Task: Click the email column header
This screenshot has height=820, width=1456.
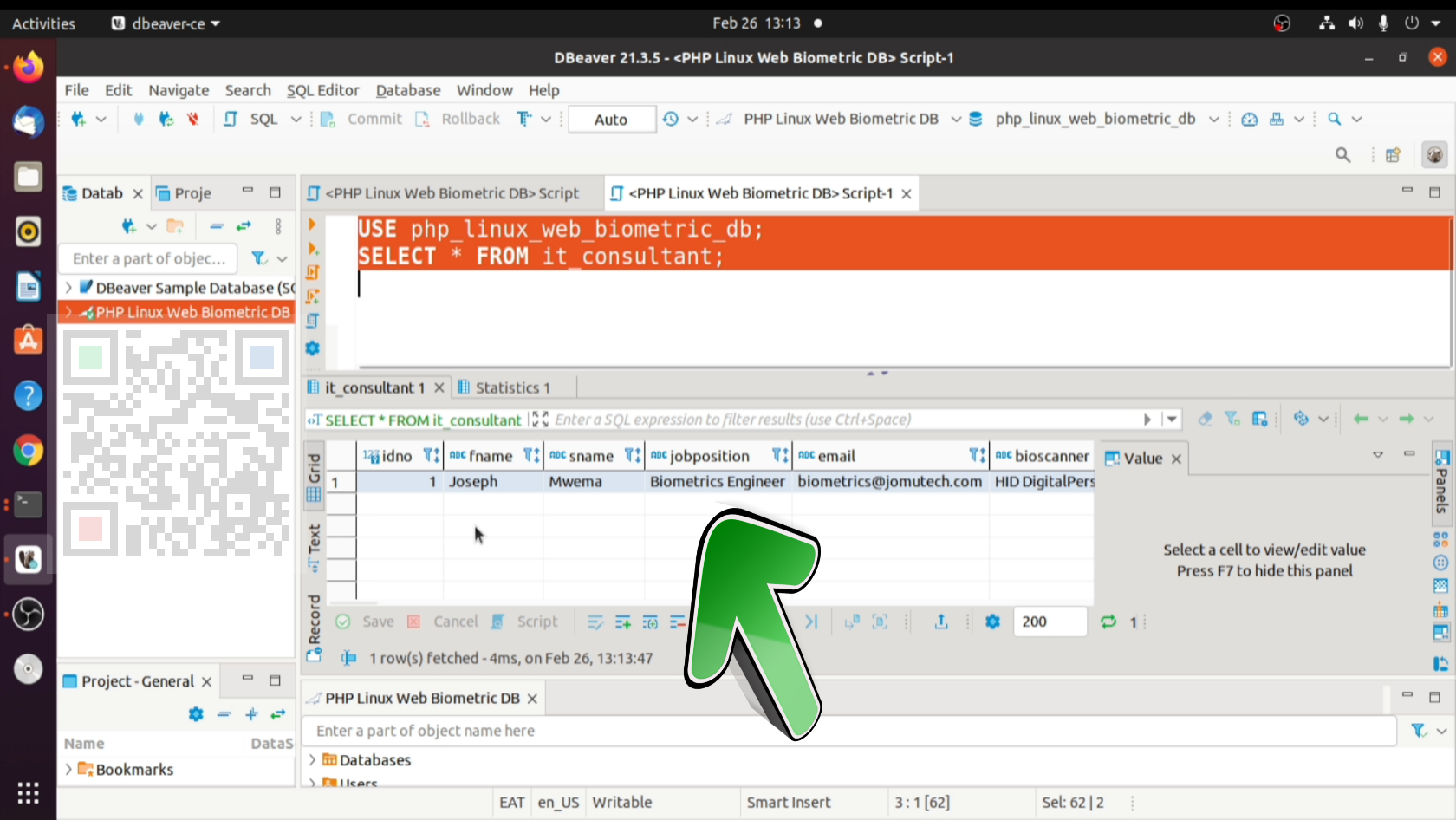Action: tap(836, 456)
